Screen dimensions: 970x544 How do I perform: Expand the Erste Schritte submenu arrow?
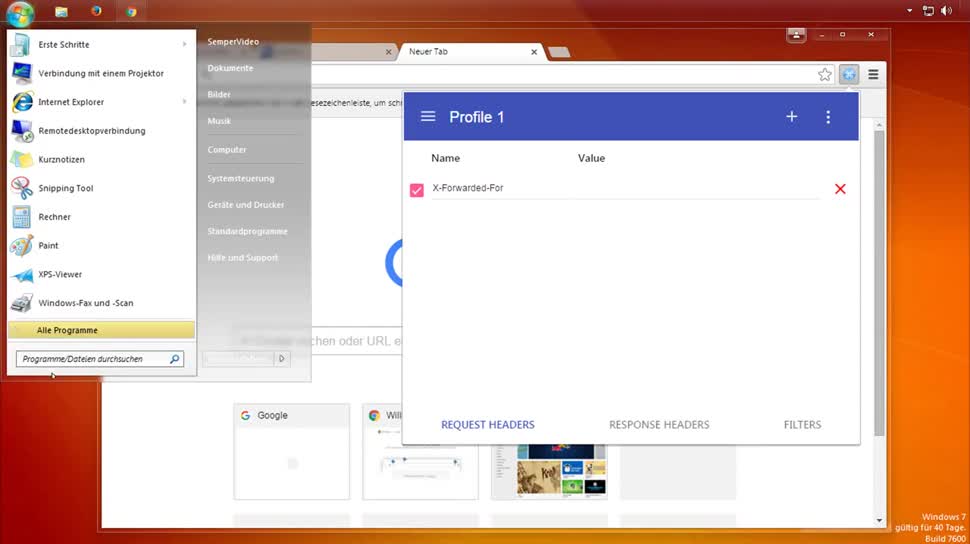[x=185, y=45]
